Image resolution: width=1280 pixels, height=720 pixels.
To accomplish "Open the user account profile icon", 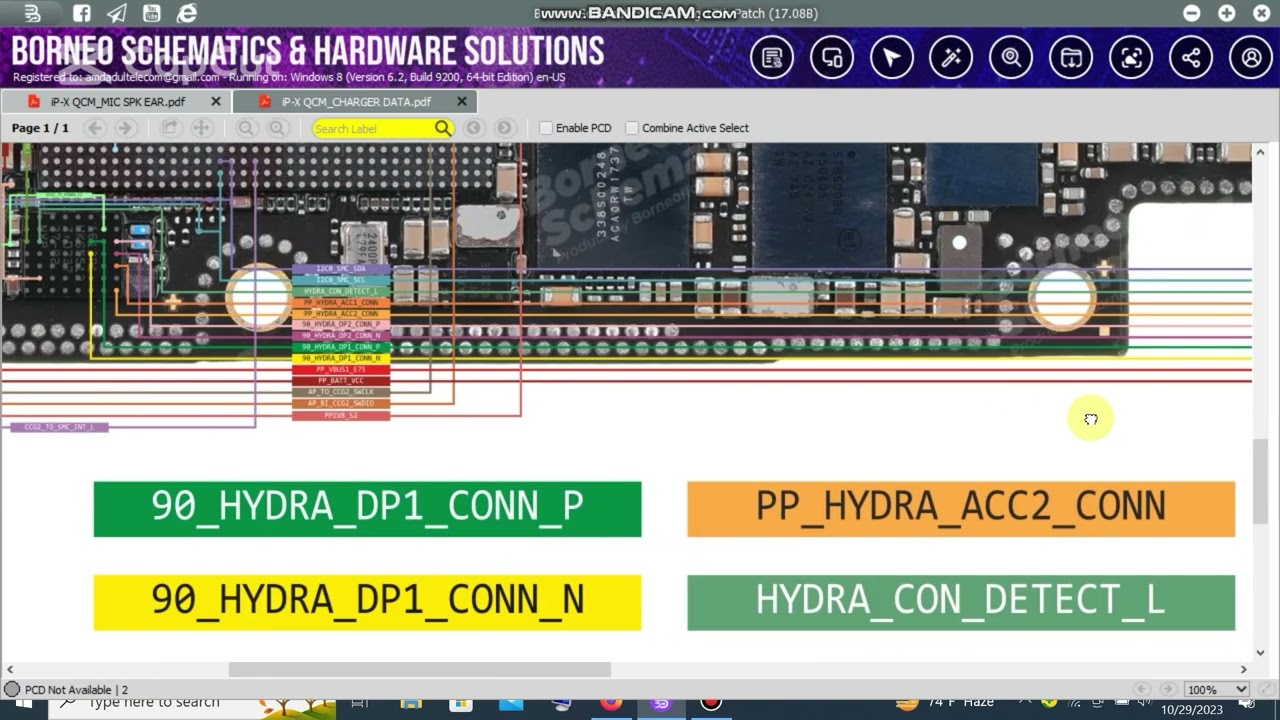I will coord(1251,58).
